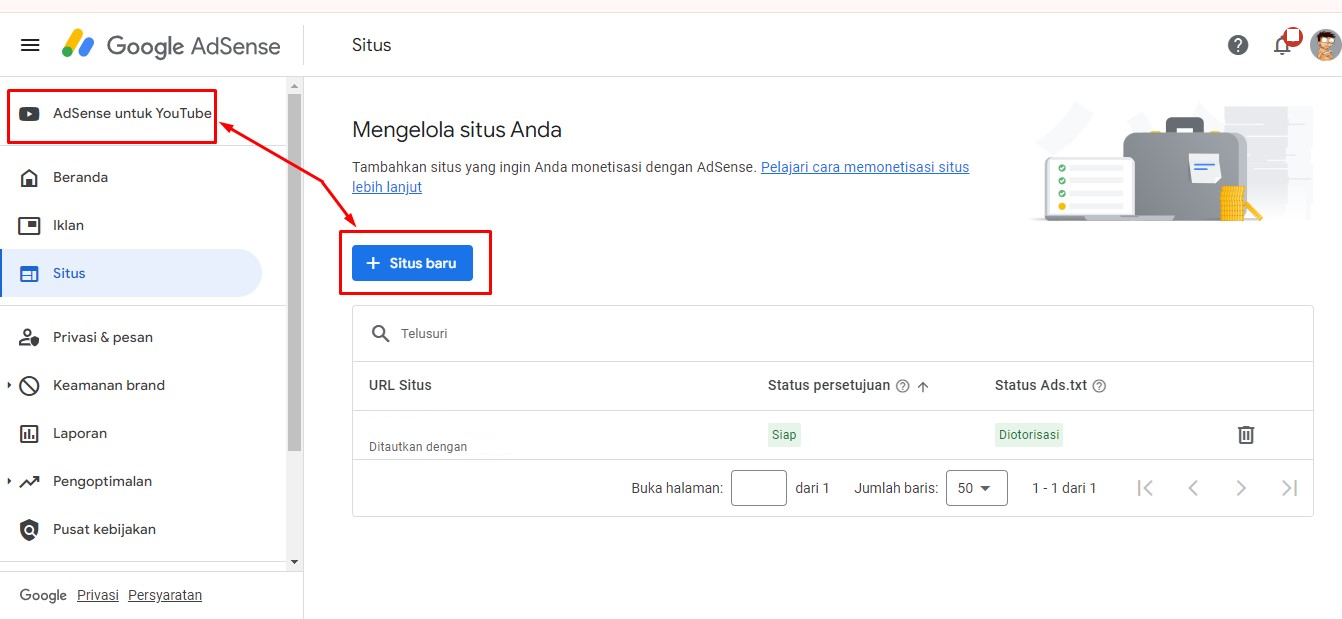Expand the Pengoptimalan submenu arrow
The height and width of the screenshot is (619, 1342).
point(9,482)
